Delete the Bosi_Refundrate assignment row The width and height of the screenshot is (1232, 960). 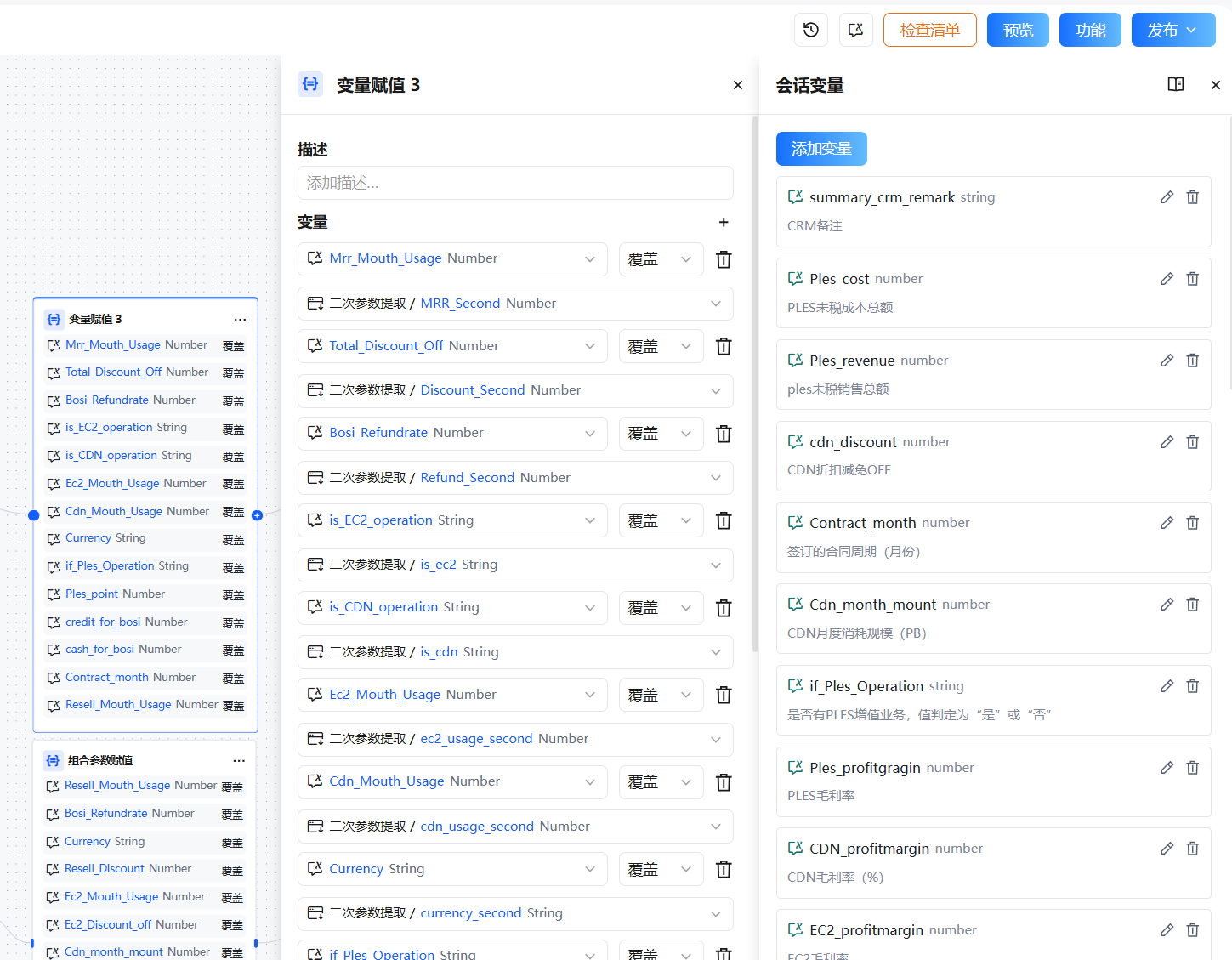click(x=724, y=434)
